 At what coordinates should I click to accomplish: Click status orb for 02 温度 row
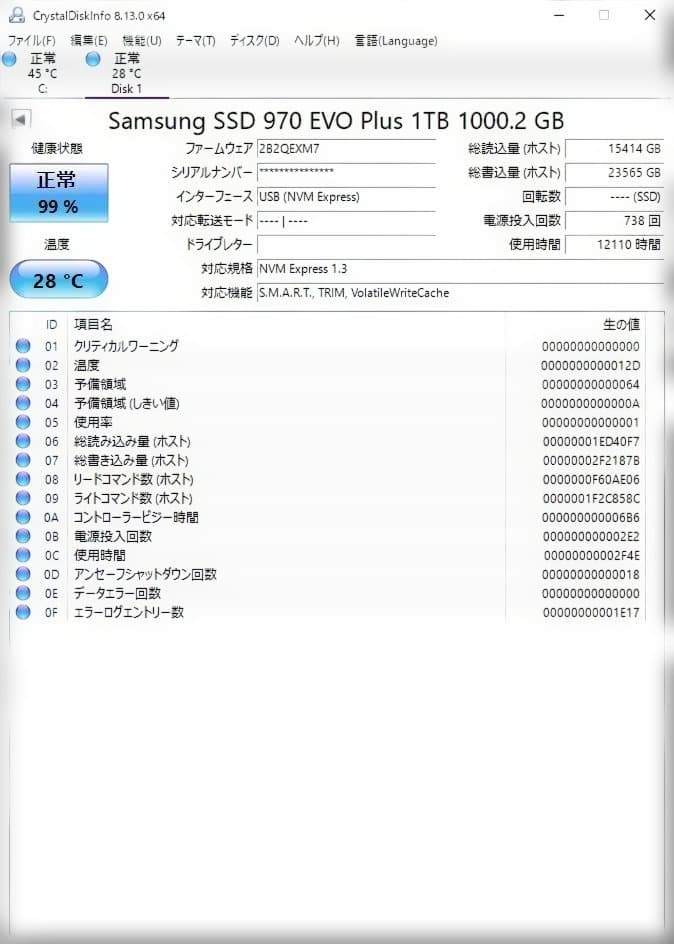click(x=23, y=365)
